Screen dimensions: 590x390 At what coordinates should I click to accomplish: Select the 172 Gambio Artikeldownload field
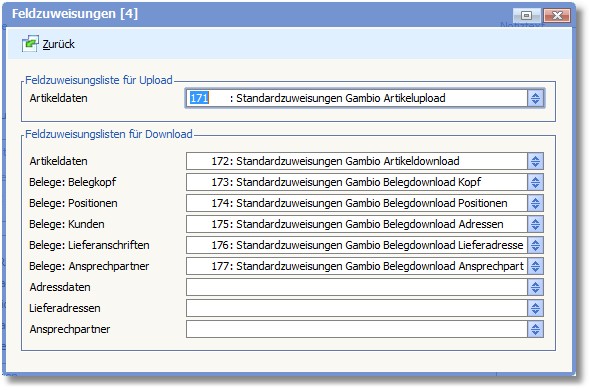click(357, 161)
